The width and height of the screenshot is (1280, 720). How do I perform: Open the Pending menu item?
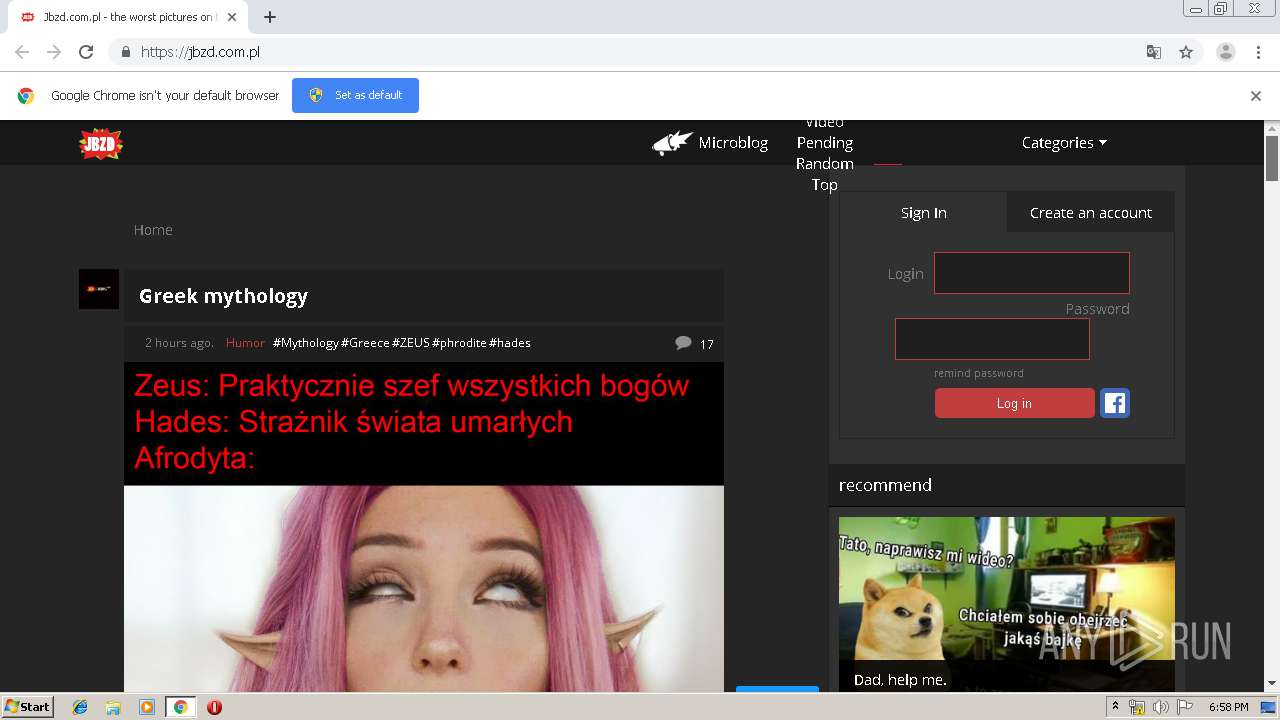825,143
